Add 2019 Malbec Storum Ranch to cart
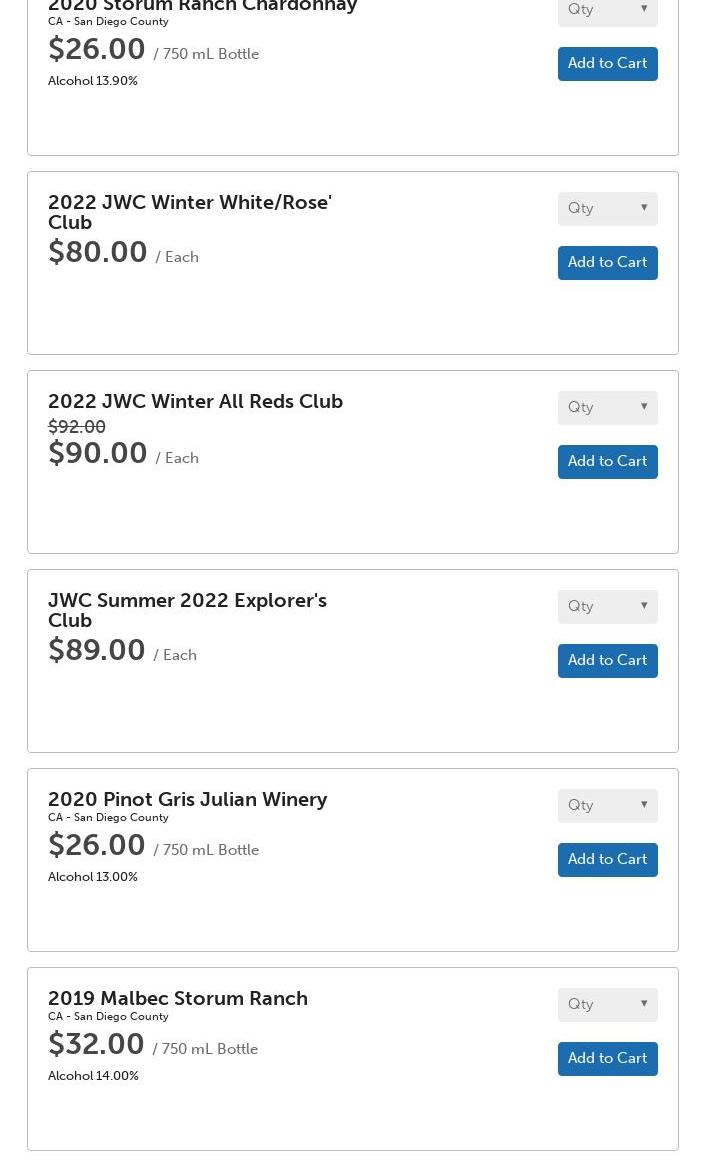Screen dimensions: 705x1162 (607, 1058)
